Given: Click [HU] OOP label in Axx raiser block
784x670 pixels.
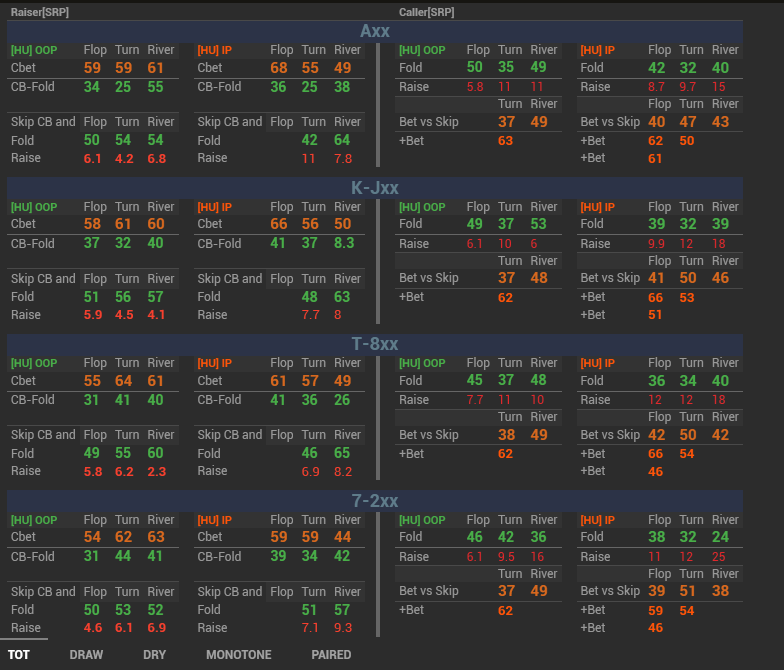Looking at the screenshot, I should tap(34, 50).
